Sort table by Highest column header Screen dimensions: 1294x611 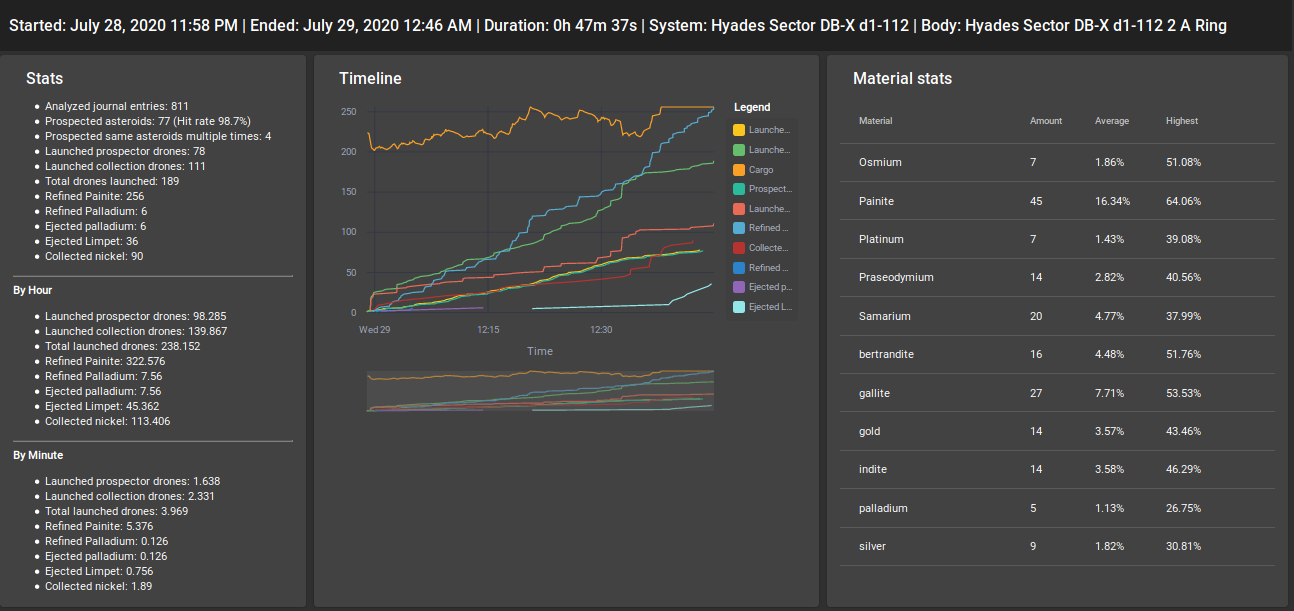(1182, 121)
